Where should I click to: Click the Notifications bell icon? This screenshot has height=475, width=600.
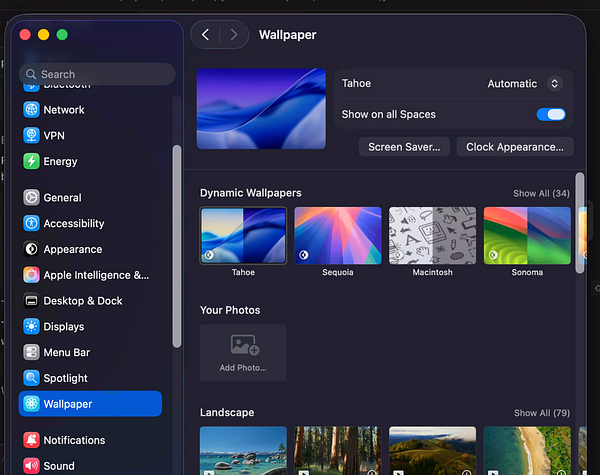coord(31,440)
